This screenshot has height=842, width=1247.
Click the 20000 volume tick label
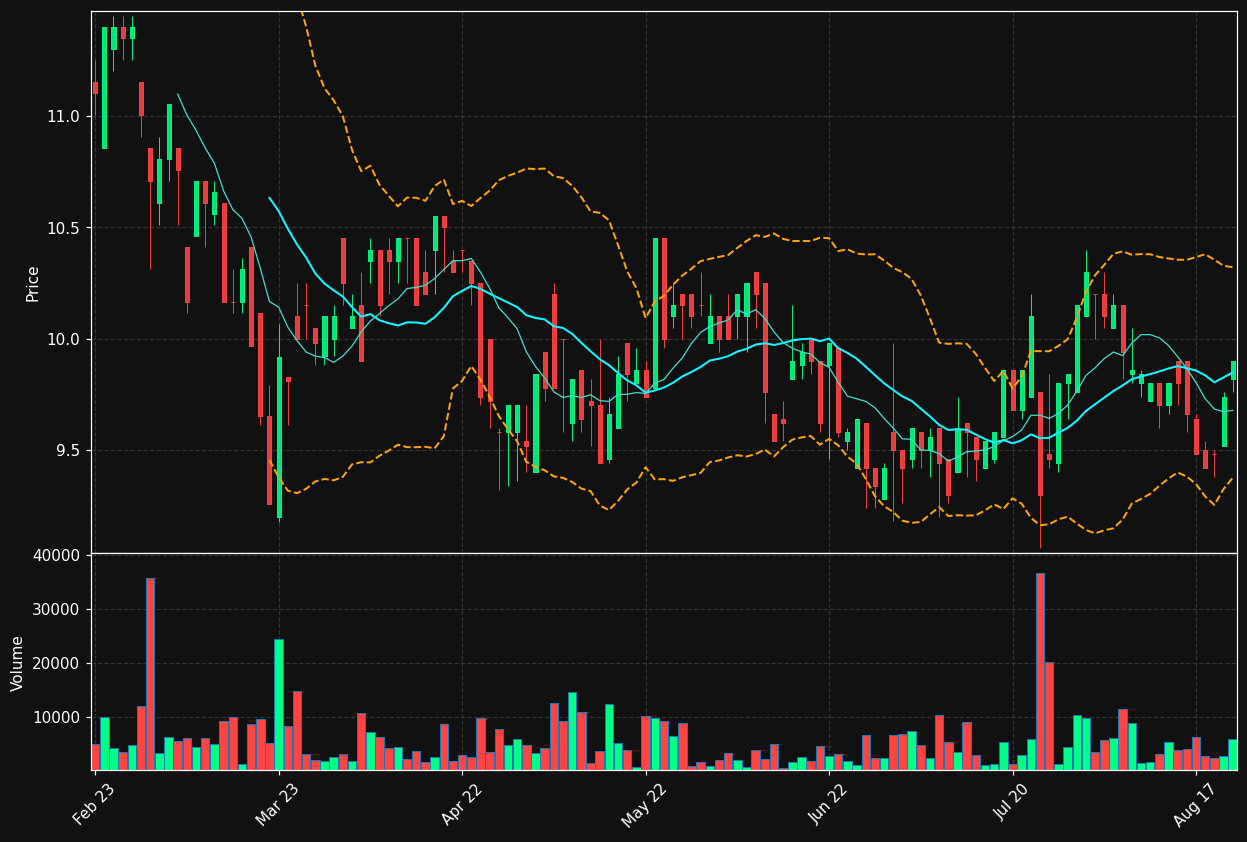(x=56, y=664)
